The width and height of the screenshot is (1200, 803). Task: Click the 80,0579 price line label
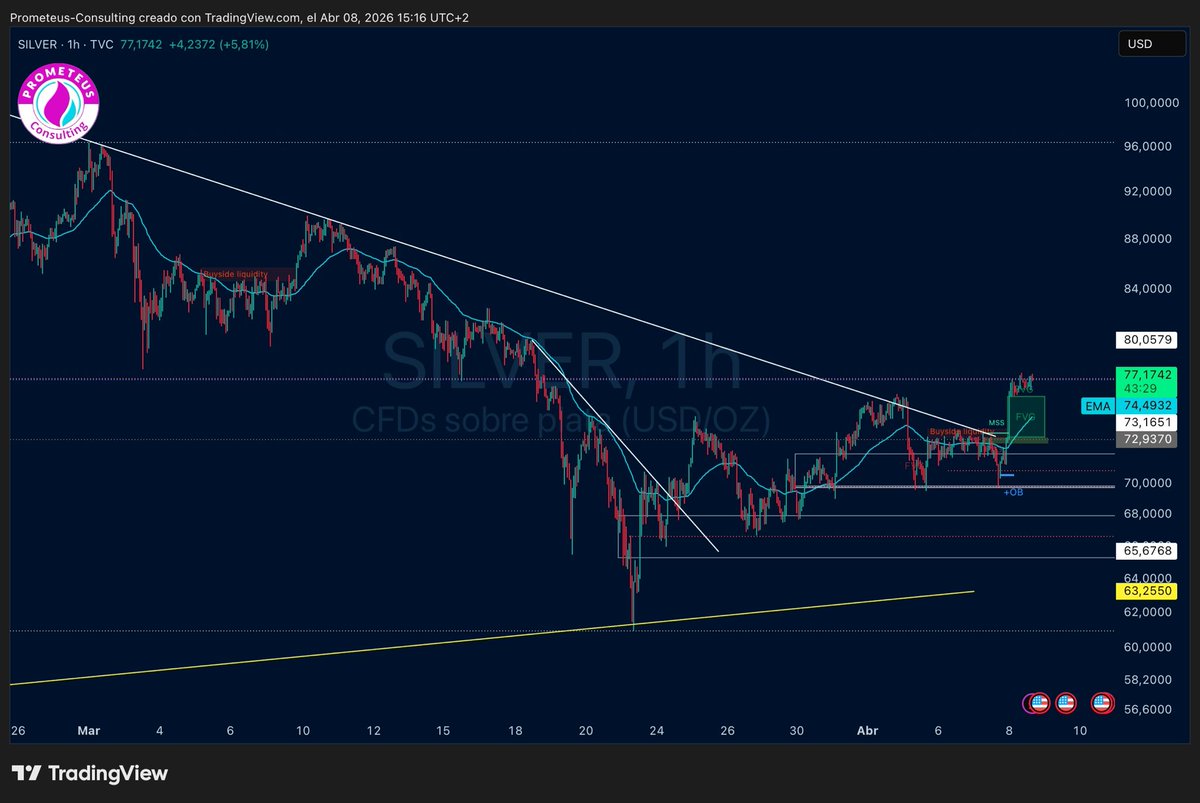tap(1145, 340)
